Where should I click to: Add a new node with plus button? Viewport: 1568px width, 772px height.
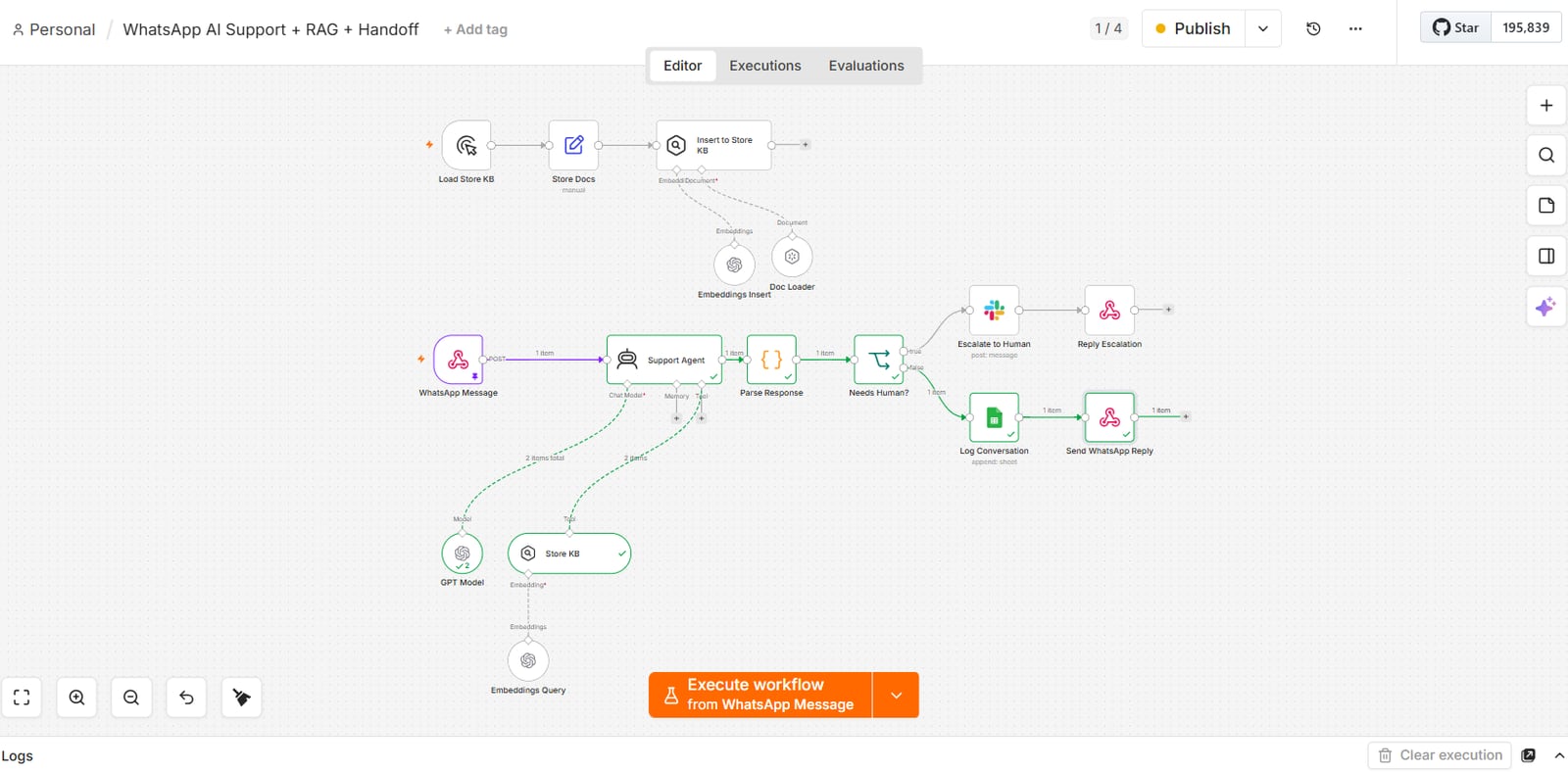click(1546, 105)
